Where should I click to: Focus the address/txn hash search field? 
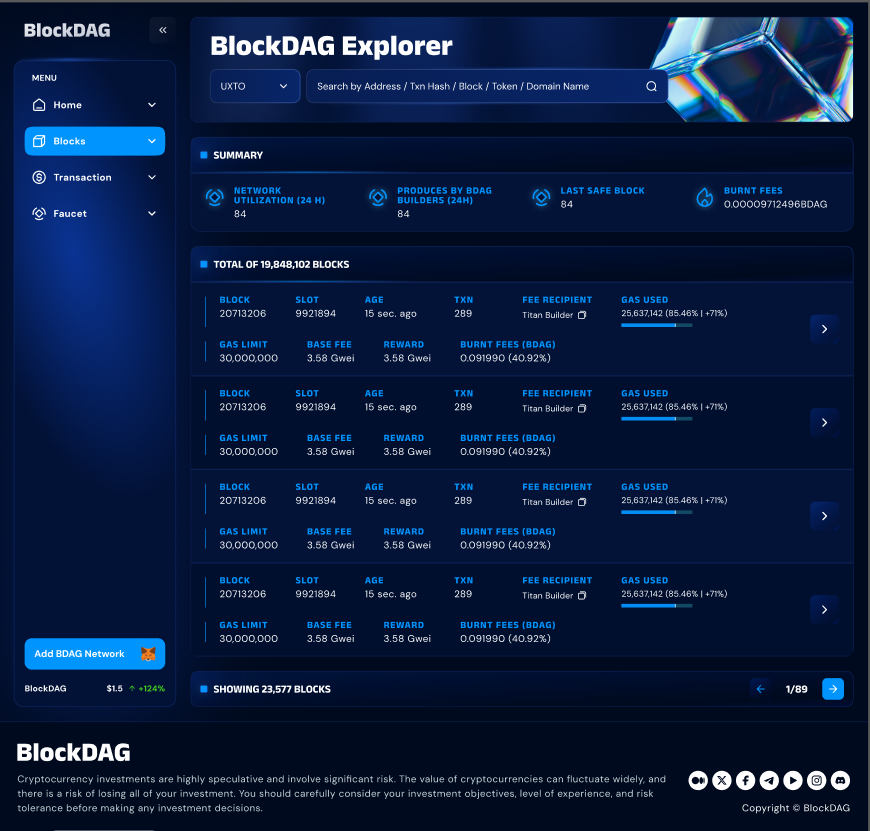point(487,86)
